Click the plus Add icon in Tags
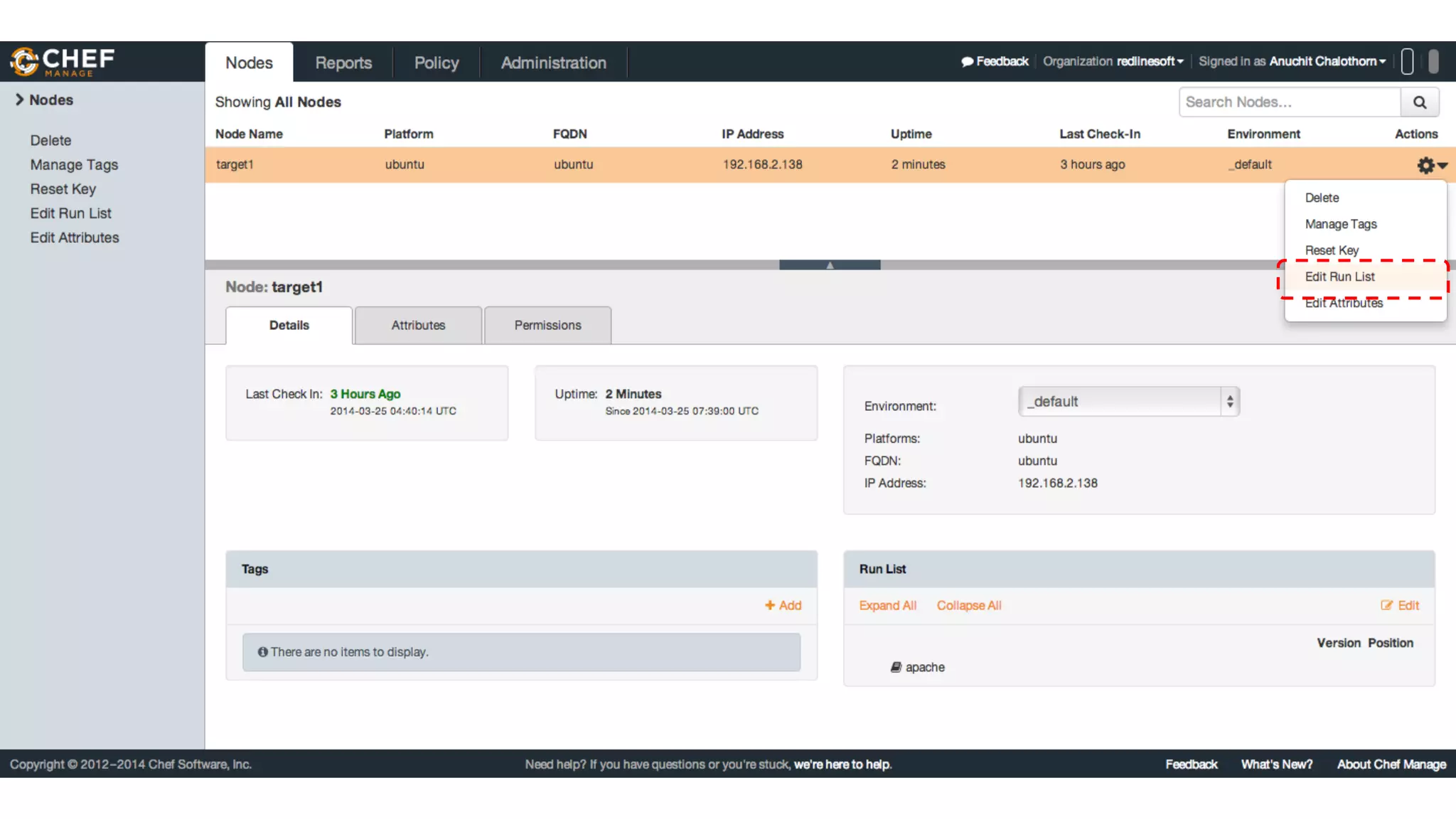 tap(770, 605)
